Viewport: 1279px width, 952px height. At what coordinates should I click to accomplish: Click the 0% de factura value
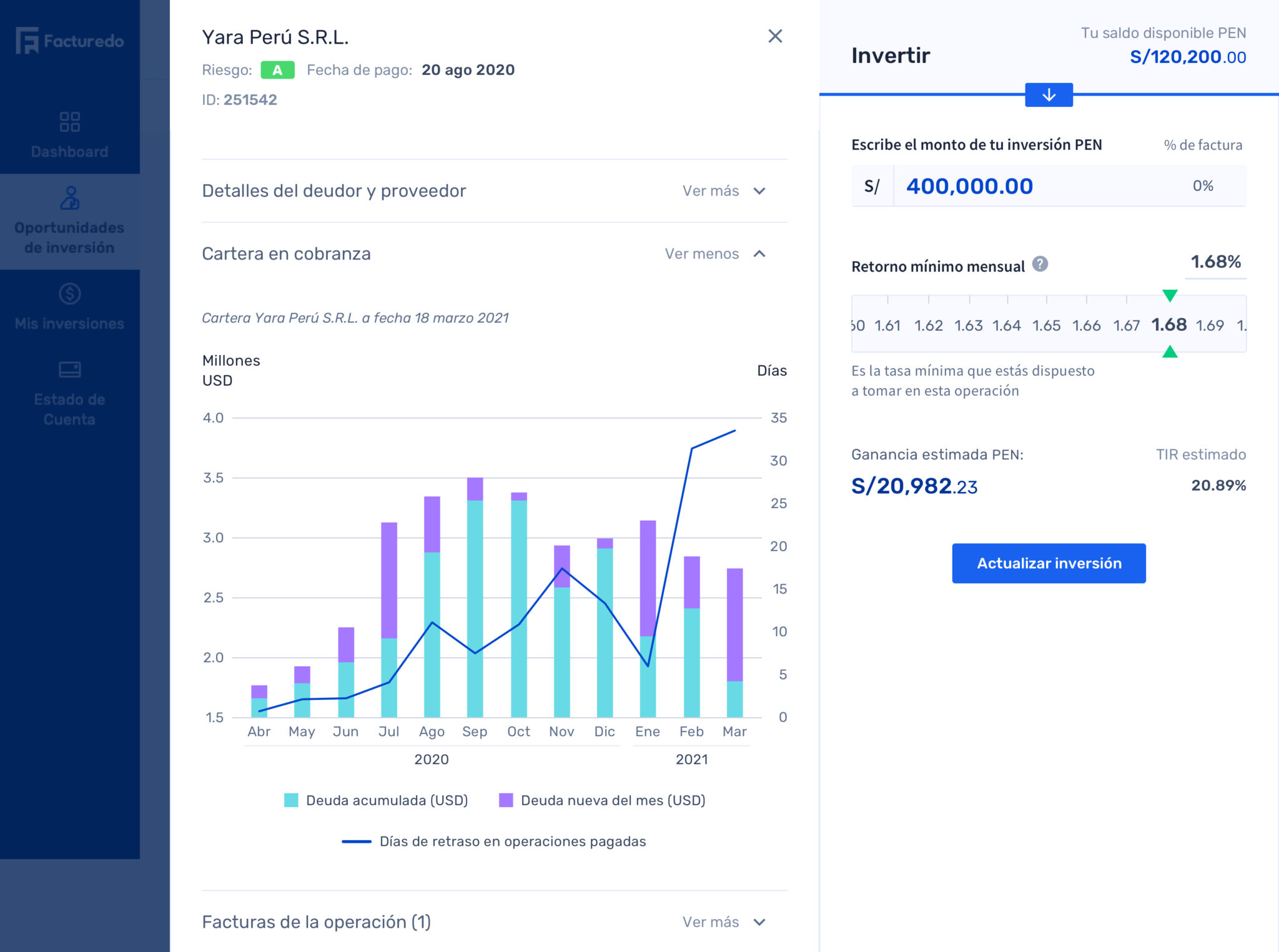1203,185
